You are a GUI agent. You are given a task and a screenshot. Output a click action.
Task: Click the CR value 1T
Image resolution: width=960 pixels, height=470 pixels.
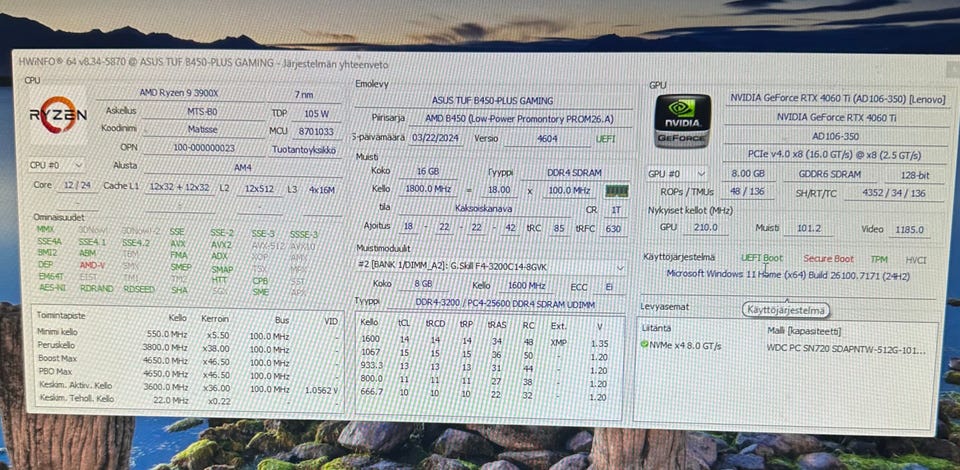click(x=615, y=211)
